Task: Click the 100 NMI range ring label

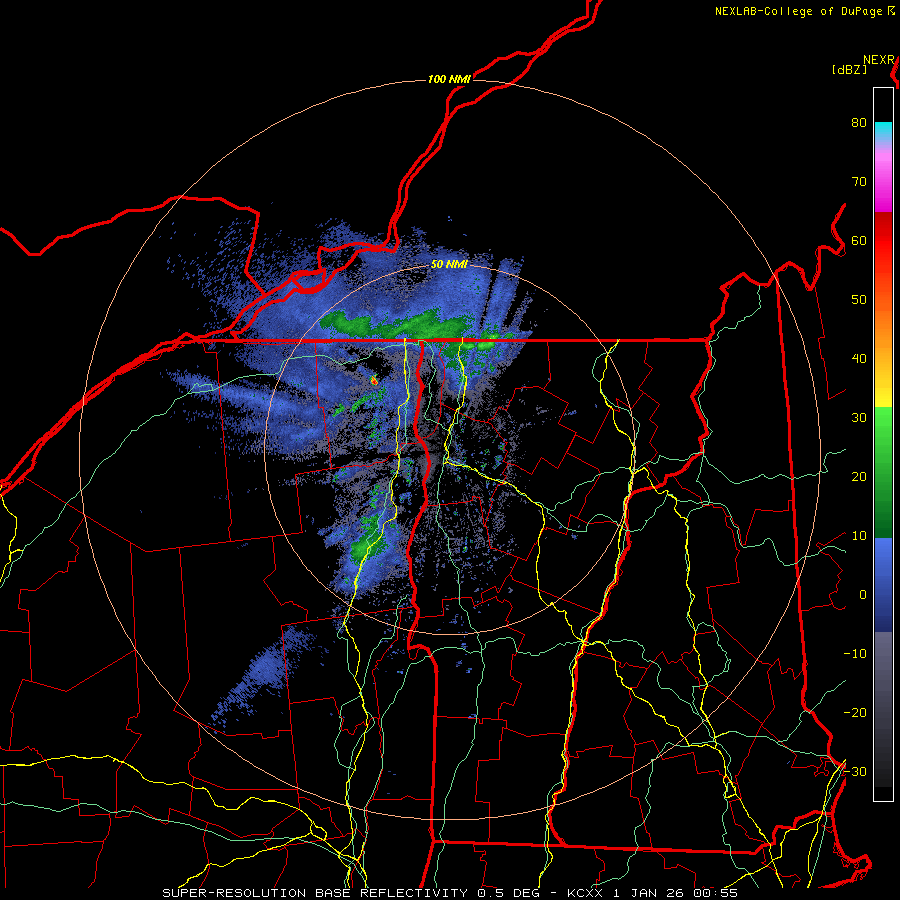Action: coord(449,79)
